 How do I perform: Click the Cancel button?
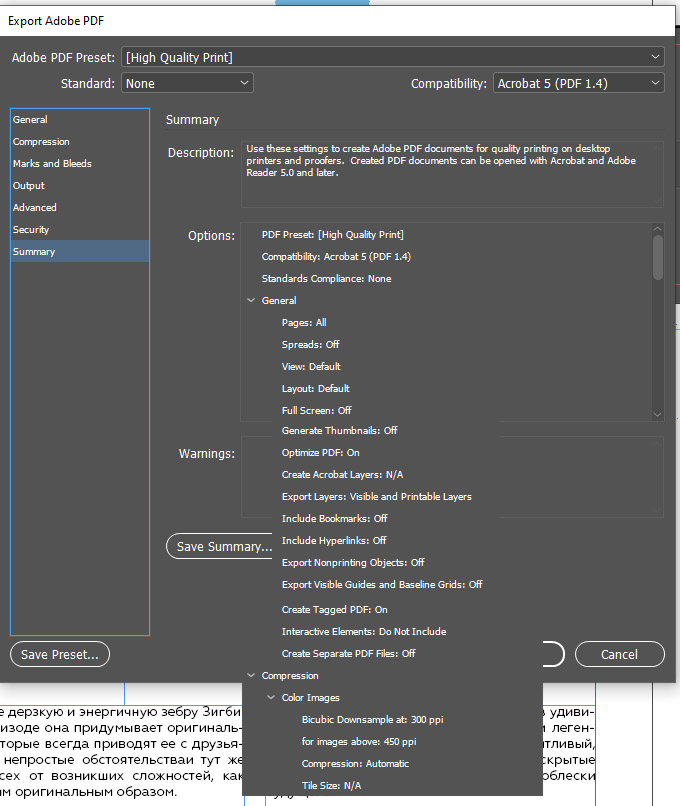click(619, 654)
